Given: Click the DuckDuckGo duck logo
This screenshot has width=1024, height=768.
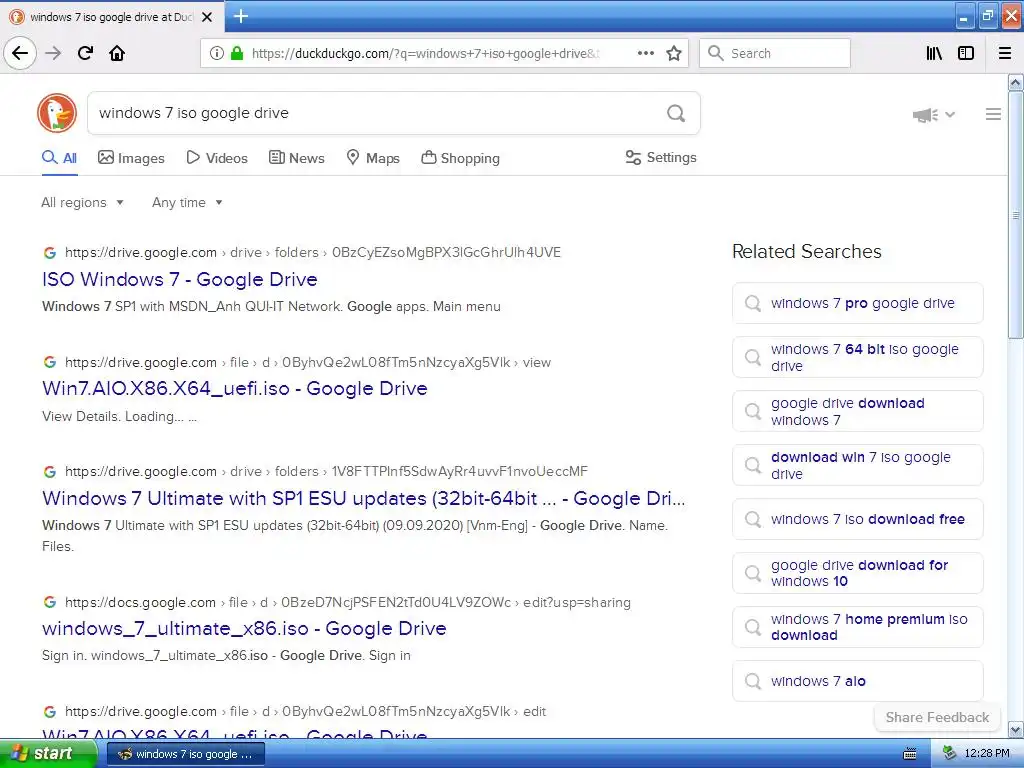Looking at the screenshot, I should [57, 113].
